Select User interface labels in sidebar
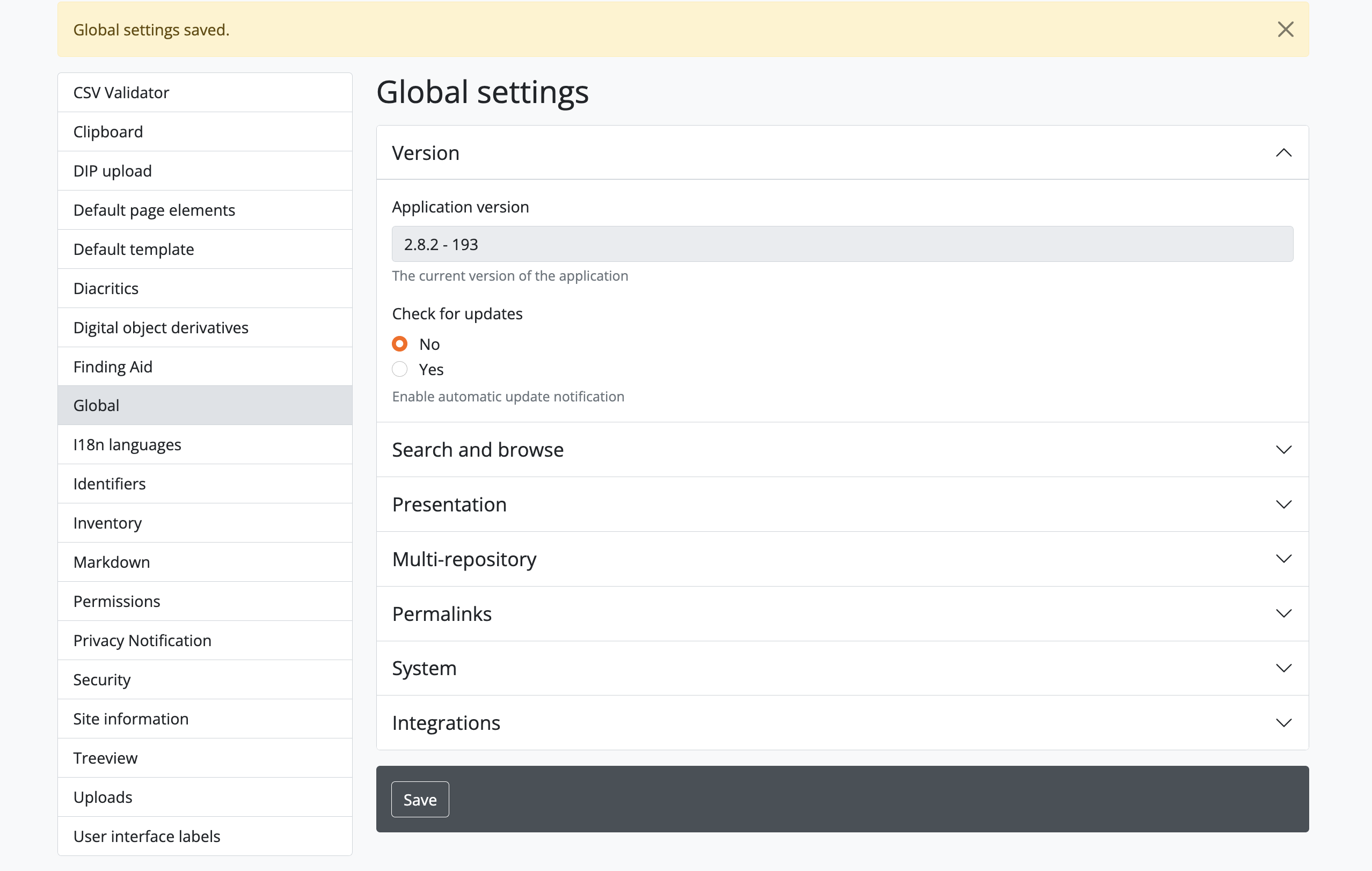 [147, 836]
